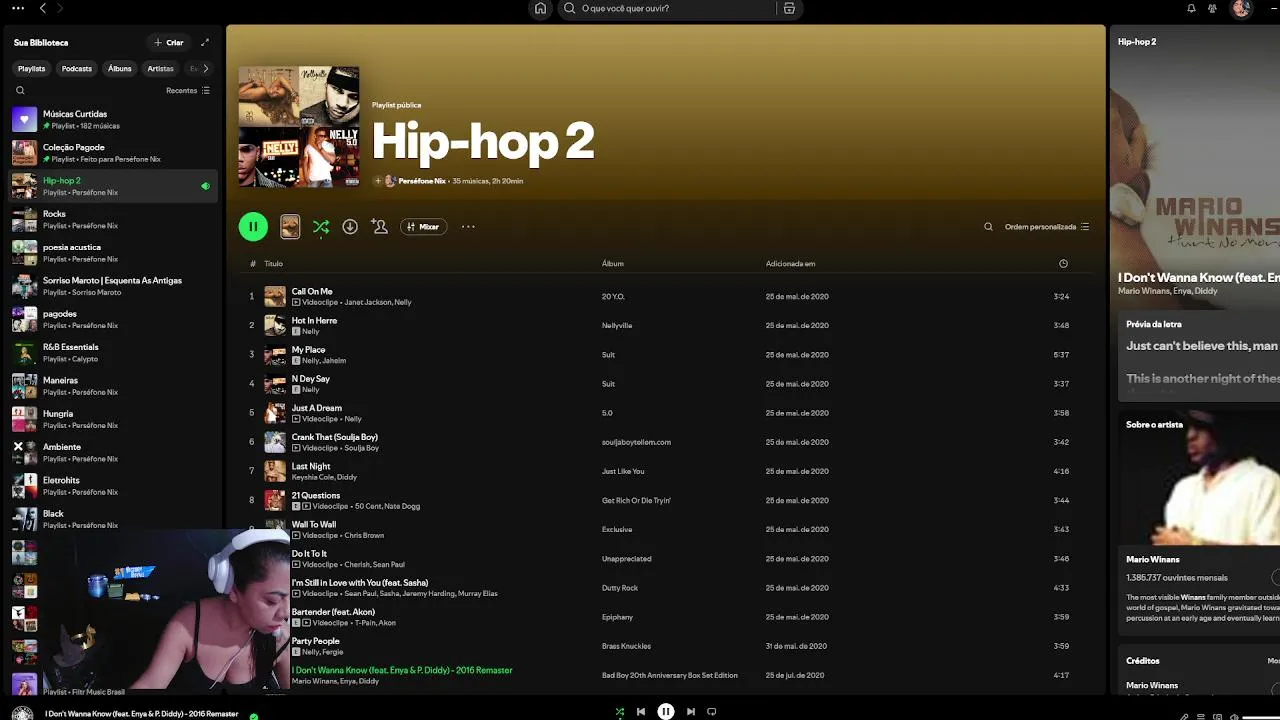Open the album link Get Rich Or Die Tryin'
The height and width of the screenshot is (720, 1280).
point(637,501)
